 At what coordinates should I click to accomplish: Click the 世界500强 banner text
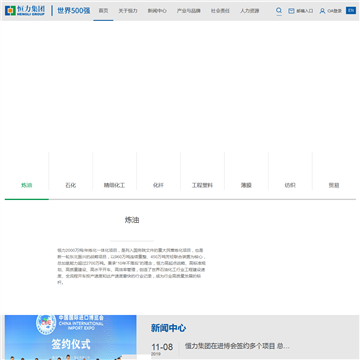[x=74, y=11]
